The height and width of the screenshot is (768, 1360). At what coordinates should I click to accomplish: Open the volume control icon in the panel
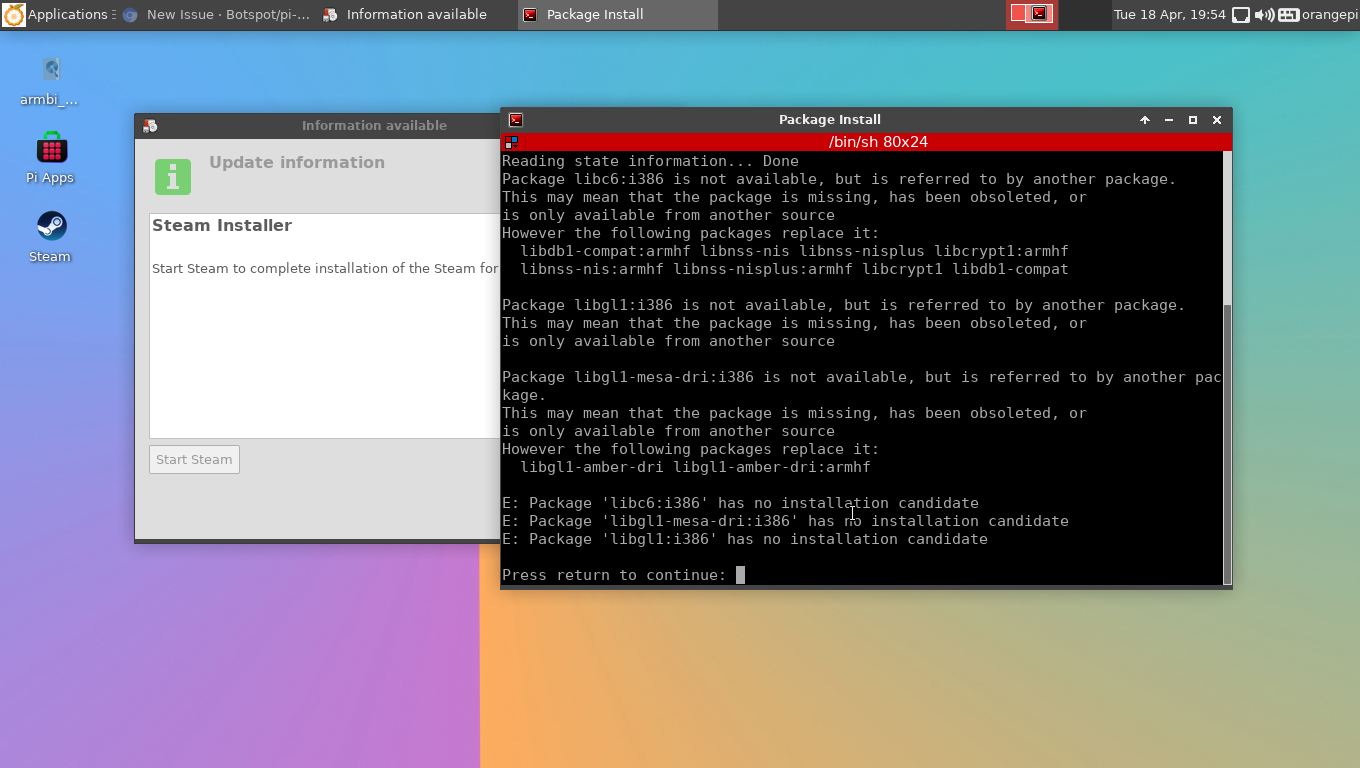[1264, 14]
